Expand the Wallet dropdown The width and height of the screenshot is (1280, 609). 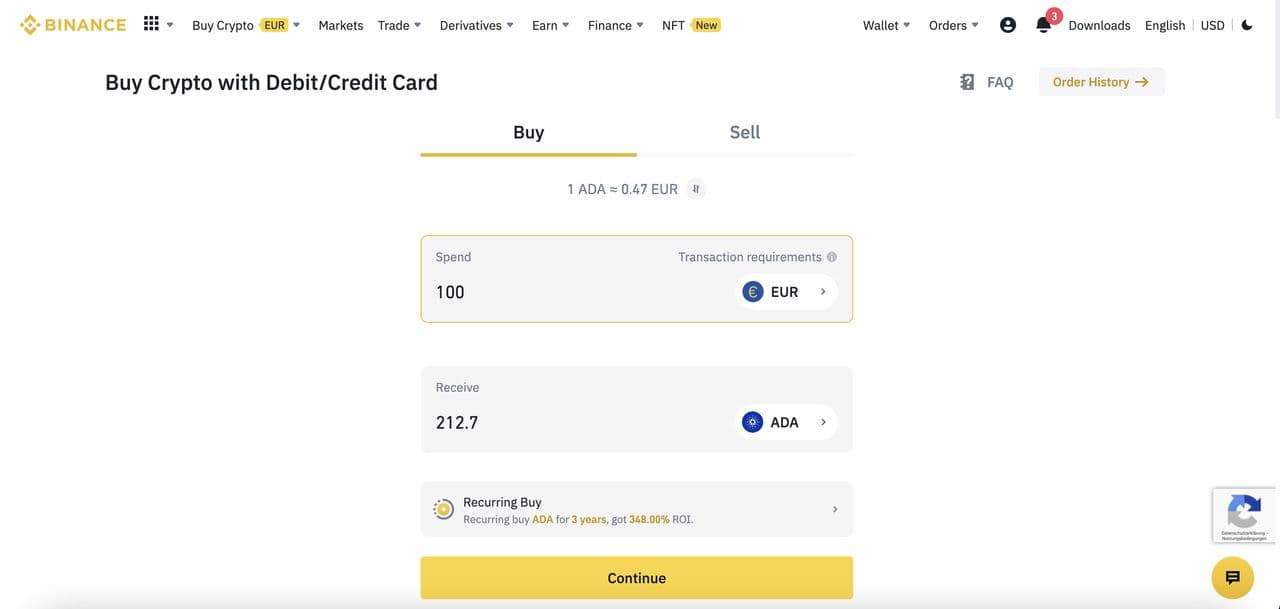(x=886, y=25)
